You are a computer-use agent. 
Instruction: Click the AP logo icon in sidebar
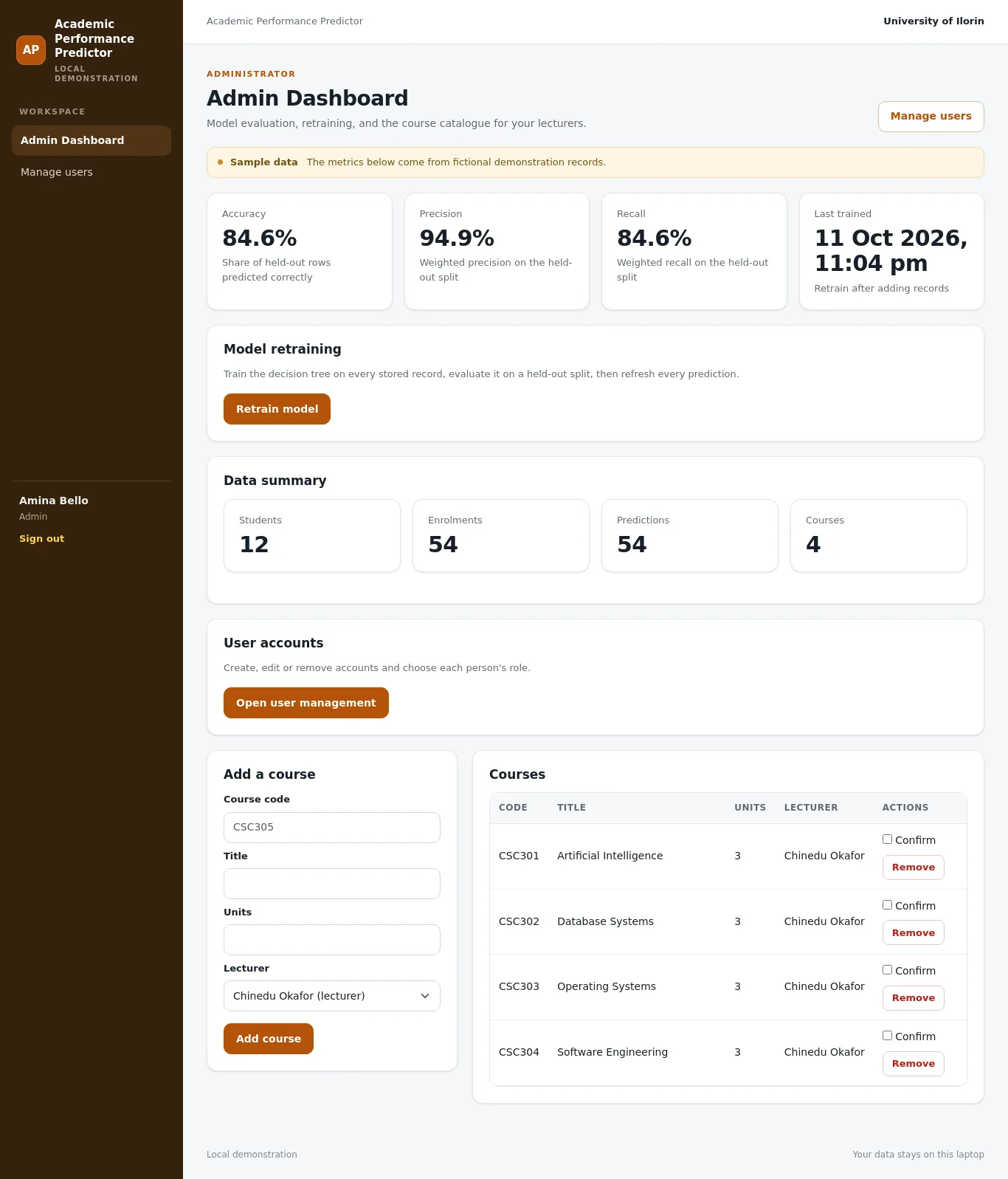click(31, 50)
